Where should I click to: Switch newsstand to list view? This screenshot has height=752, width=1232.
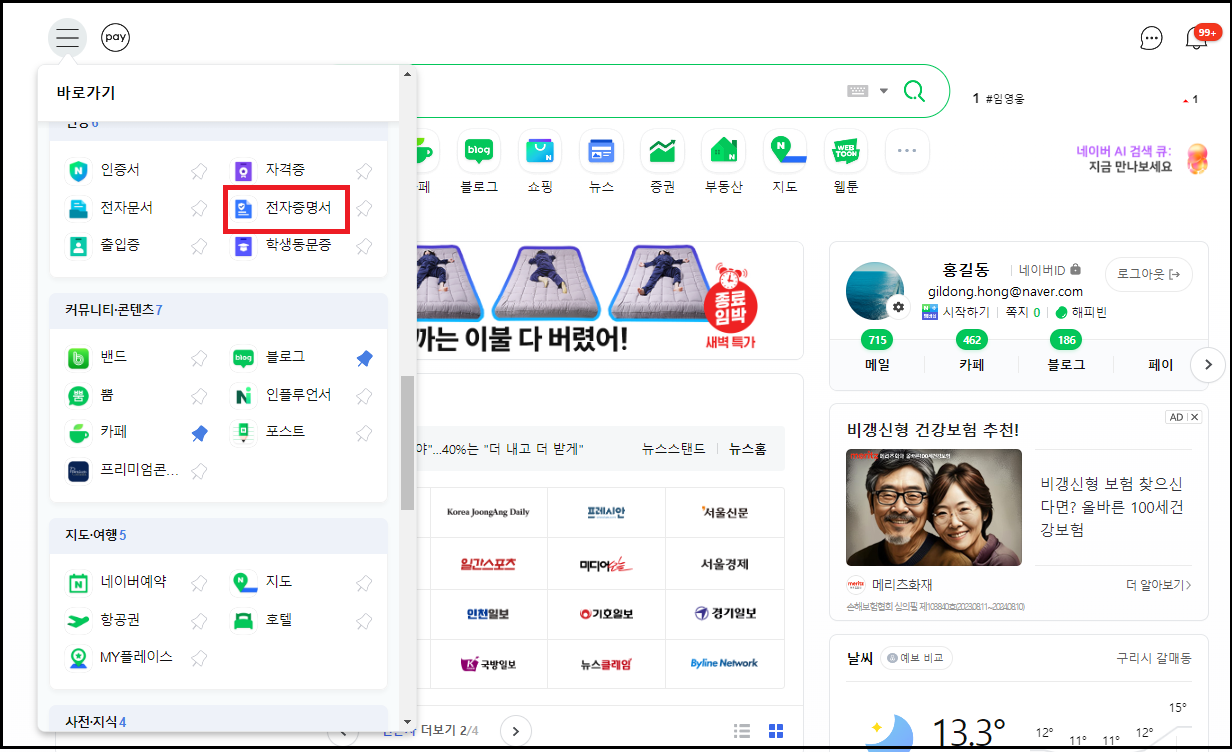[x=741, y=731]
